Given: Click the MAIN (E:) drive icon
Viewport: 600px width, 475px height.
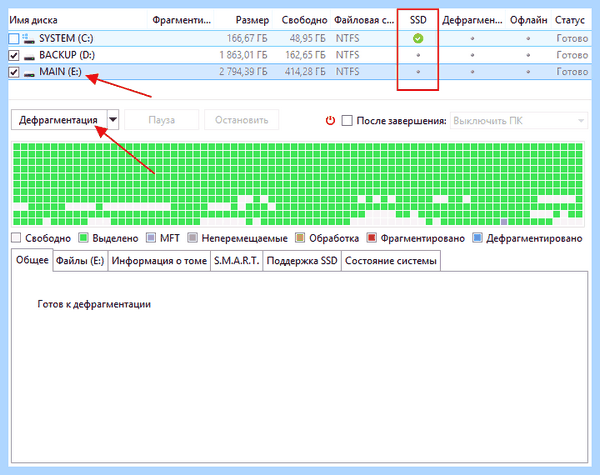Looking at the screenshot, I should 29,74.
